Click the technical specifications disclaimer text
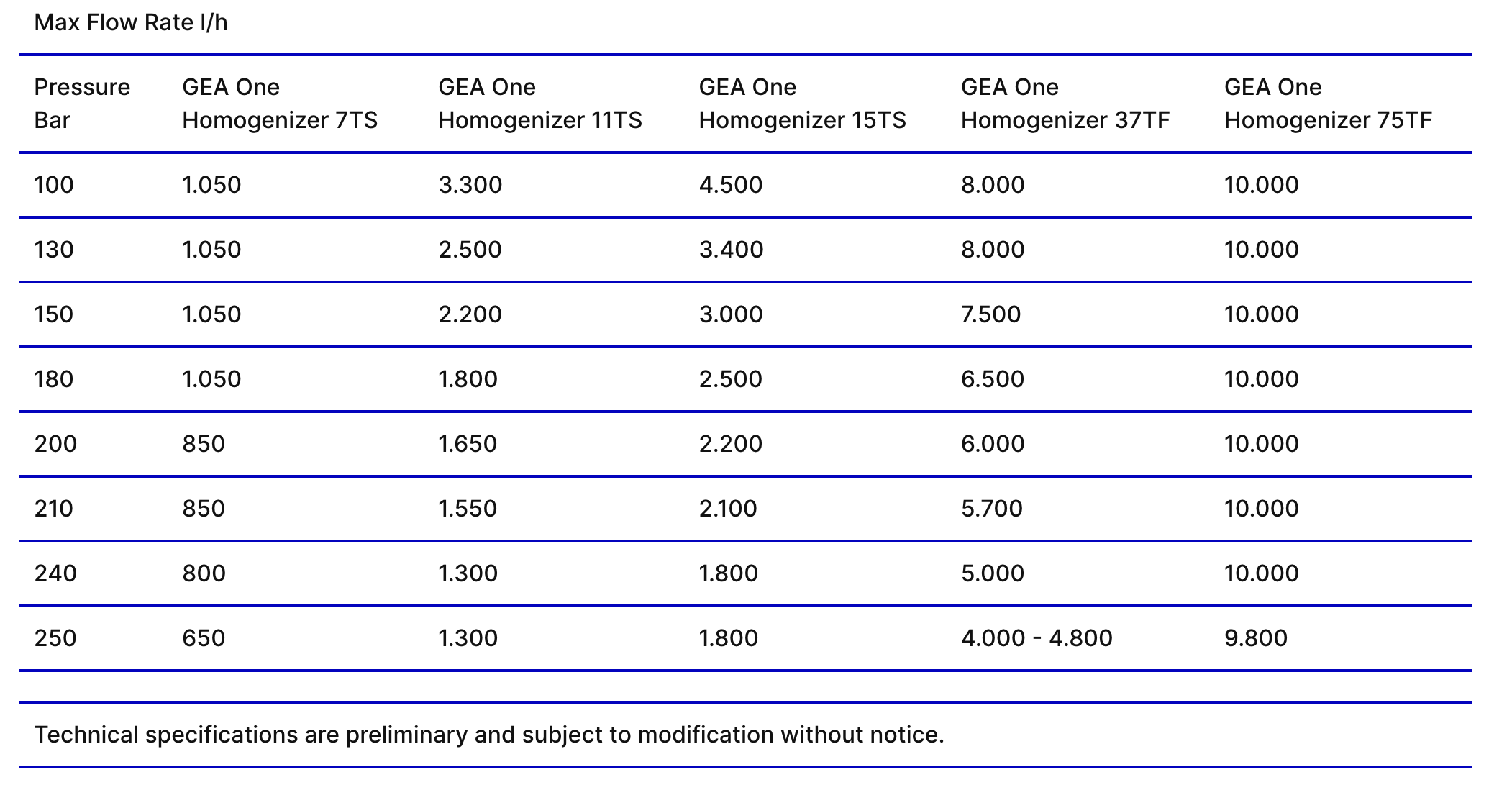The image size is (1512, 790). pos(489,735)
